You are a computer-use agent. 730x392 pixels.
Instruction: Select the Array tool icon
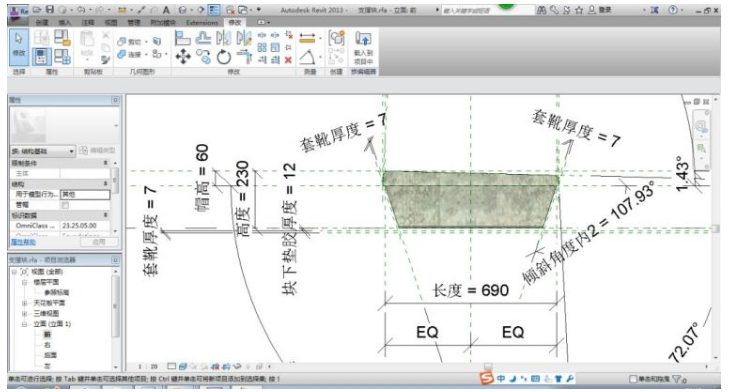pyautogui.click(x=262, y=47)
